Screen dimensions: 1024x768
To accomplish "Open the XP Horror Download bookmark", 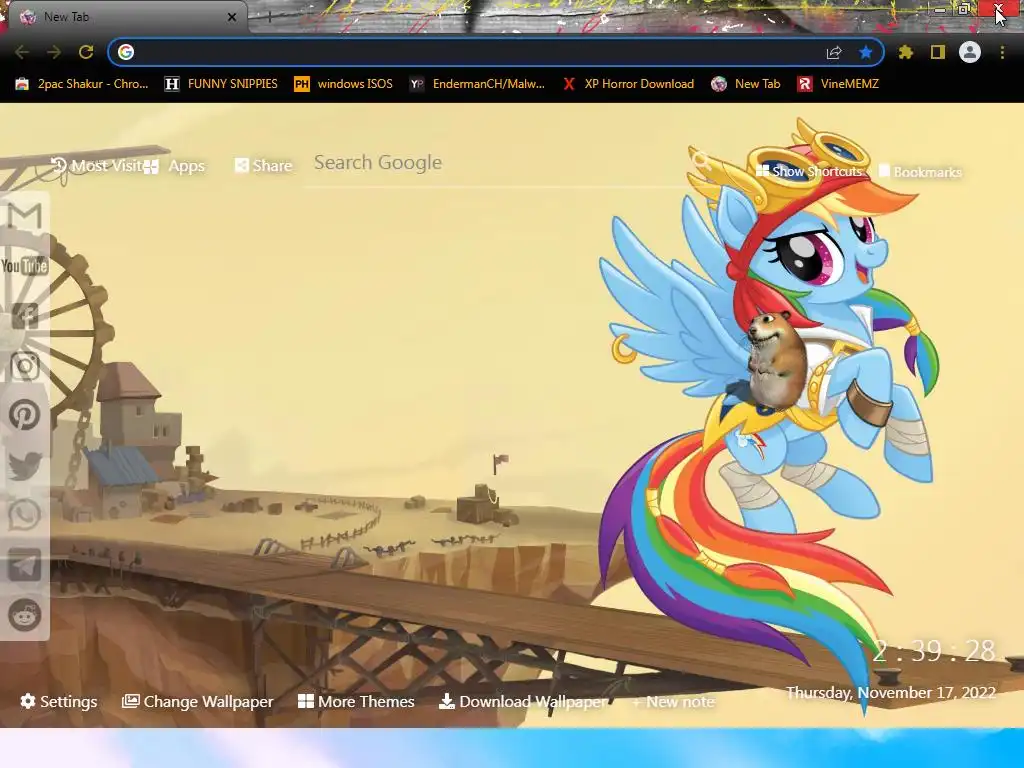I will [x=628, y=84].
